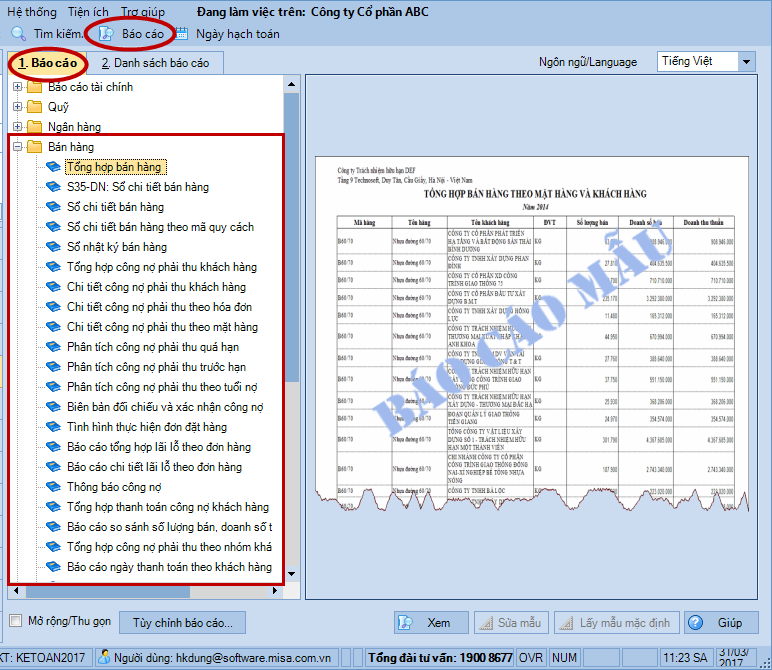Open the Tiếng Việt language dropdown
The image size is (772, 670).
pyautogui.click(x=746, y=62)
